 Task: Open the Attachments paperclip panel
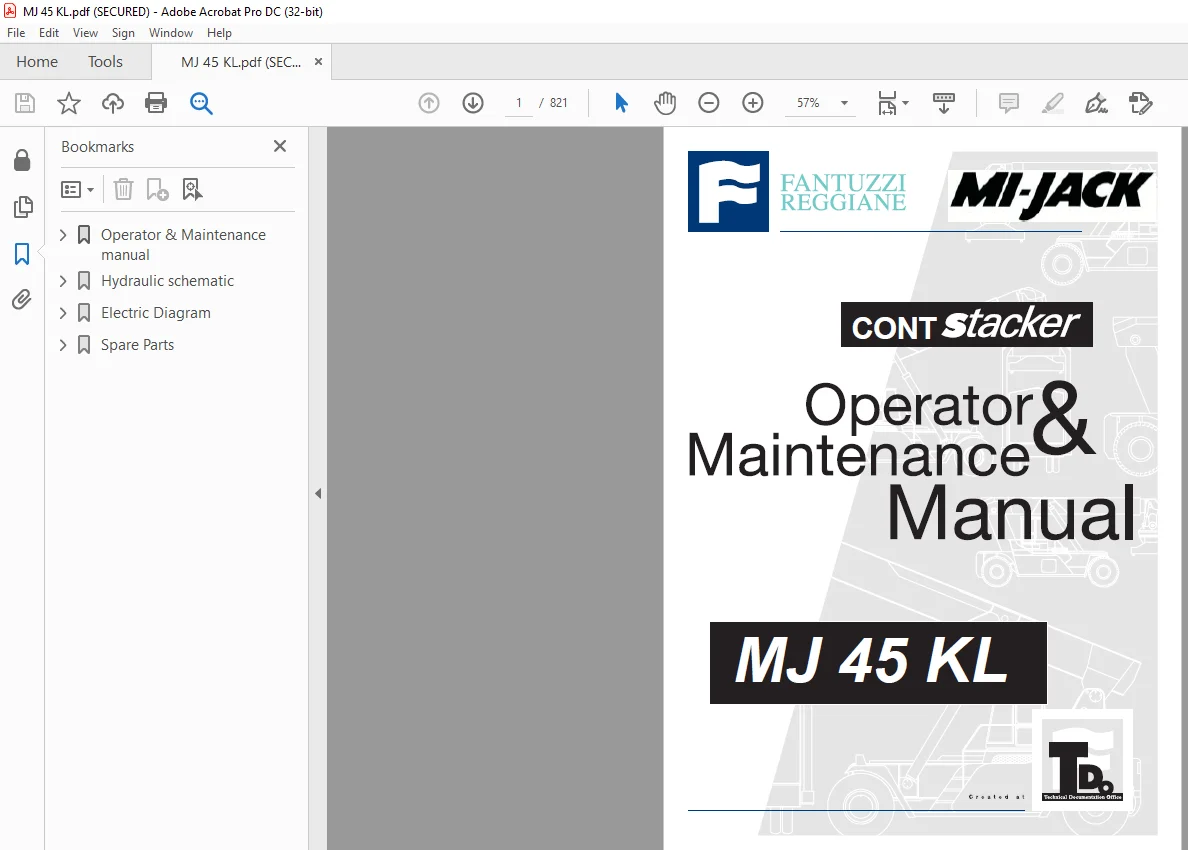pyautogui.click(x=22, y=300)
